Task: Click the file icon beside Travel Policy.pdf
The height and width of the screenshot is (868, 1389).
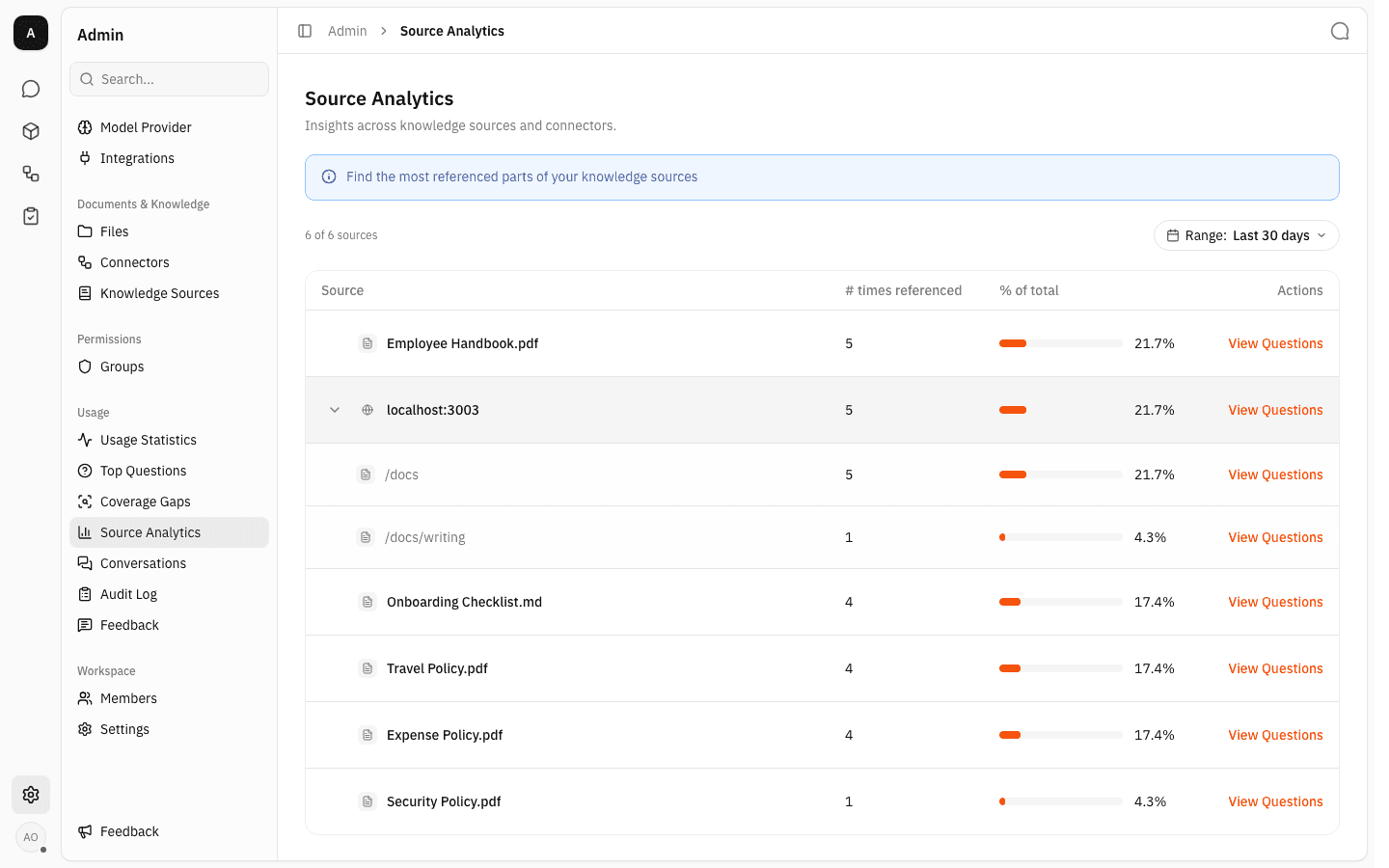Action: 368,668
